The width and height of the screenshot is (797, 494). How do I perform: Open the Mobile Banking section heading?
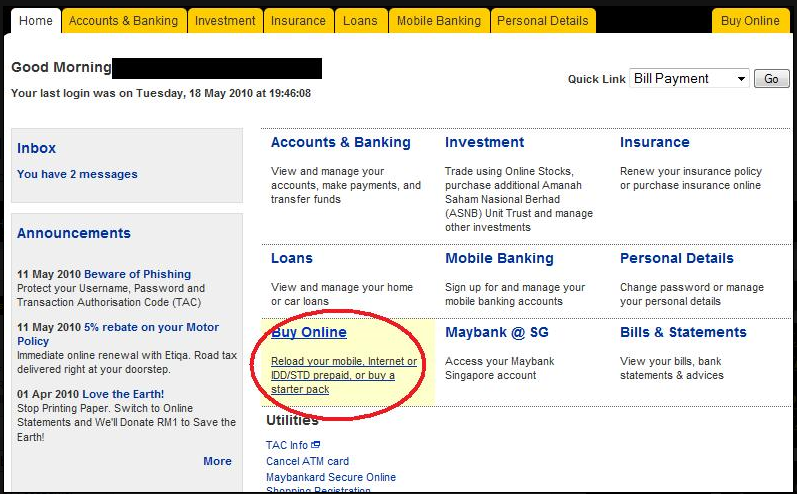tap(499, 258)
